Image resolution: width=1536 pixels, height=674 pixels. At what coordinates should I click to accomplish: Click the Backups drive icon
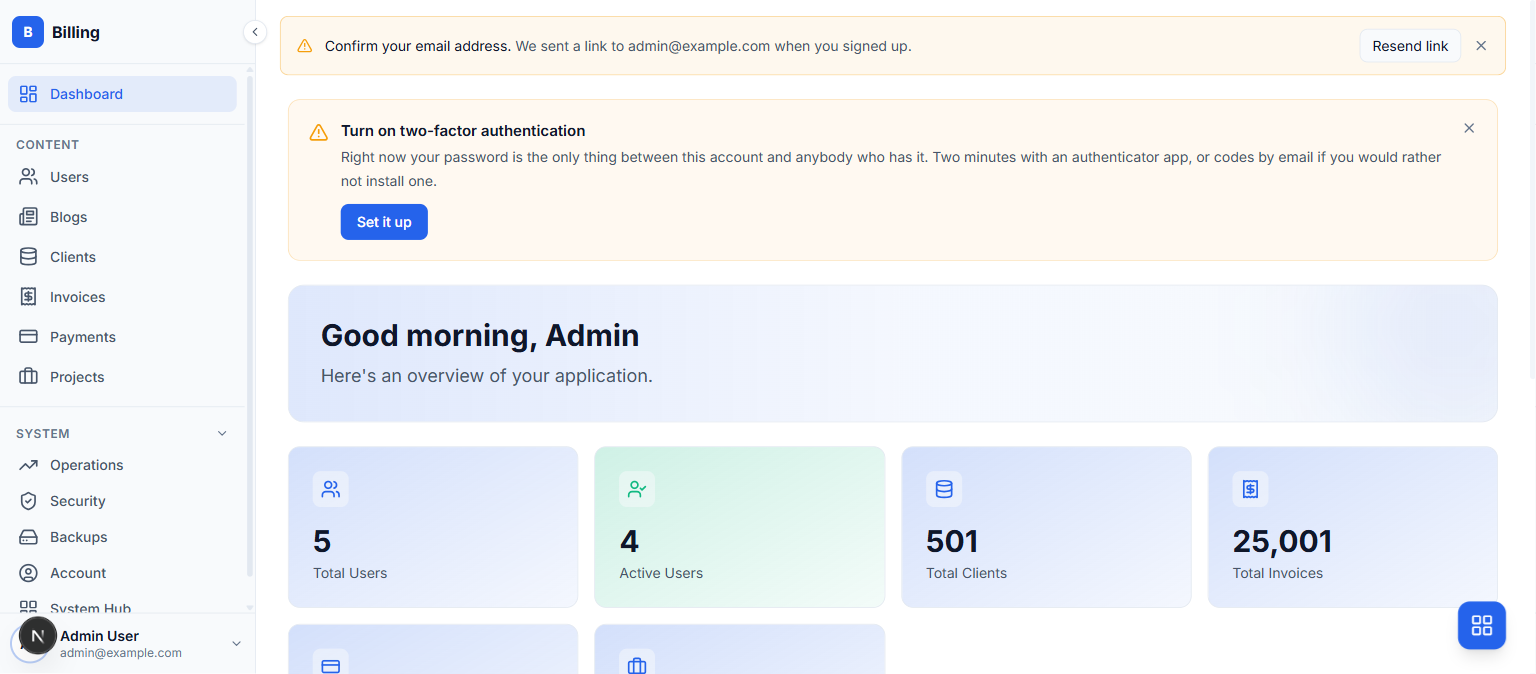[x=28, y=537]
